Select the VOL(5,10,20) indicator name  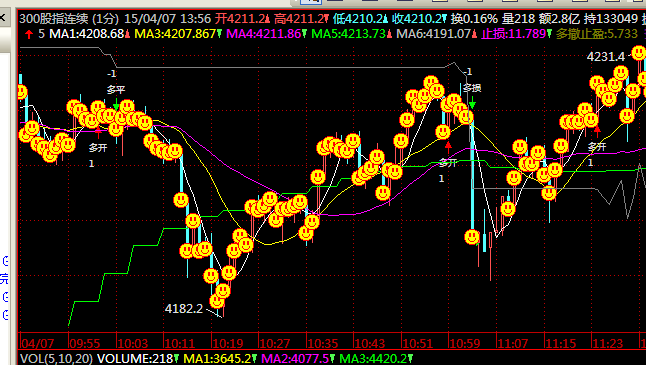[56, 358]
